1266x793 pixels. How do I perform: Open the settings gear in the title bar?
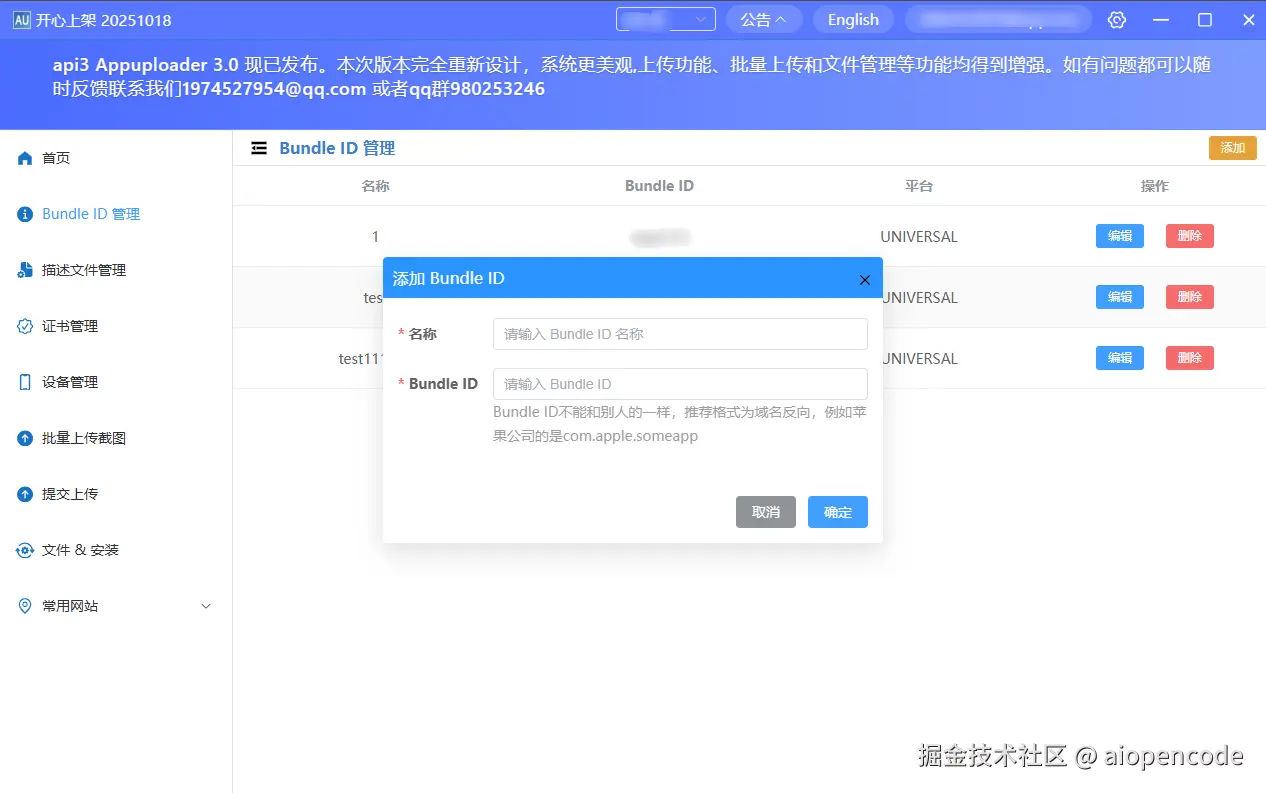coord(1117,19)
